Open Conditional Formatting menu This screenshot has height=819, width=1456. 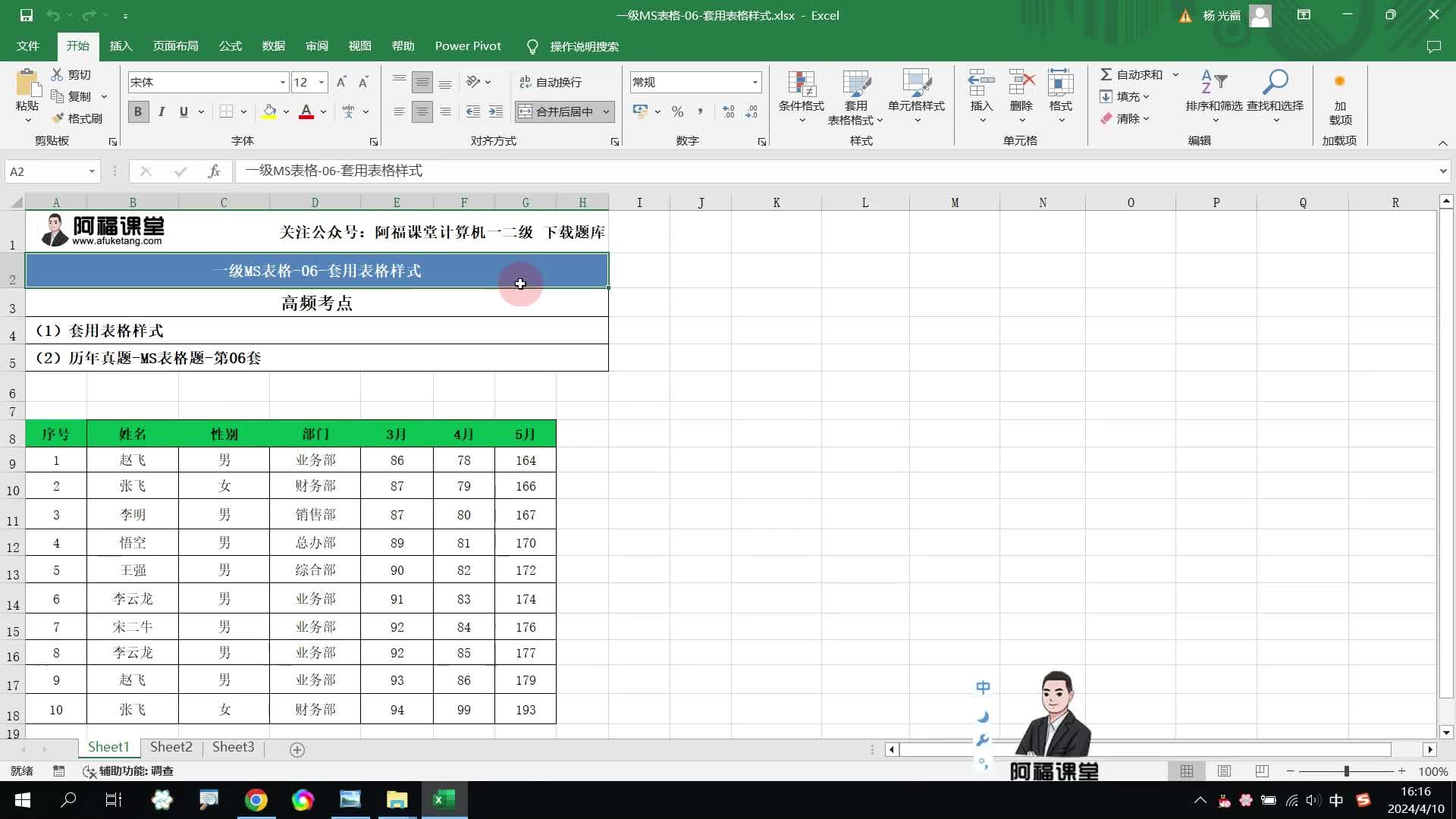click(x=802, y=97)
